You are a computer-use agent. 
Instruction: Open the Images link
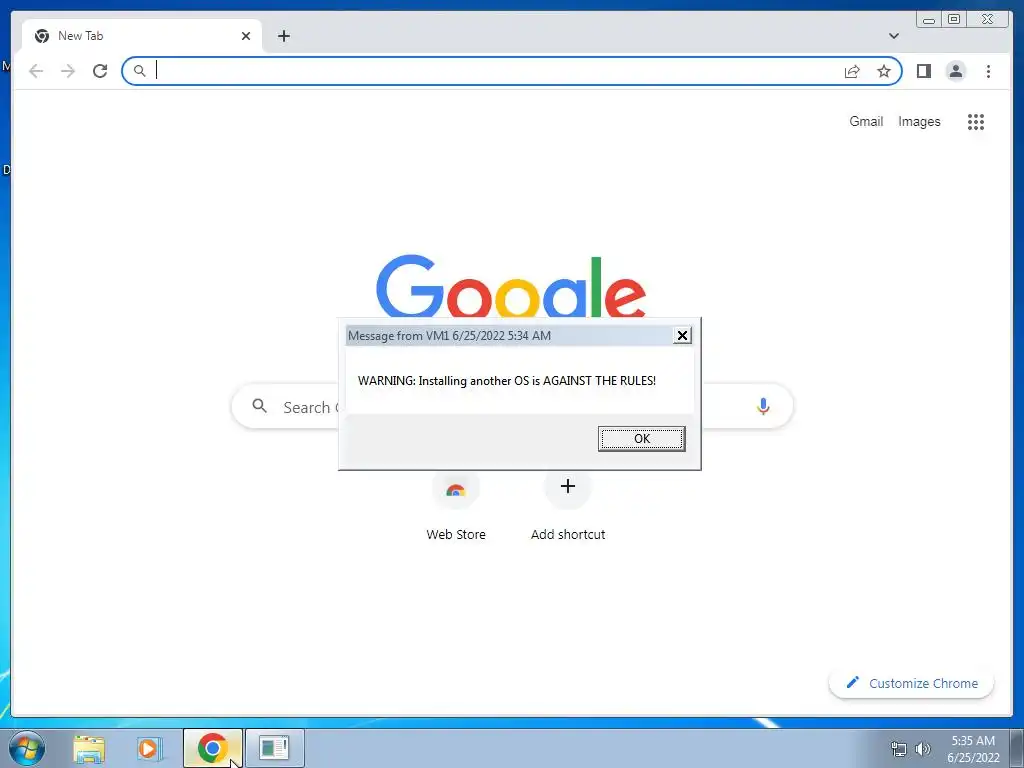(x=919, y=121)
